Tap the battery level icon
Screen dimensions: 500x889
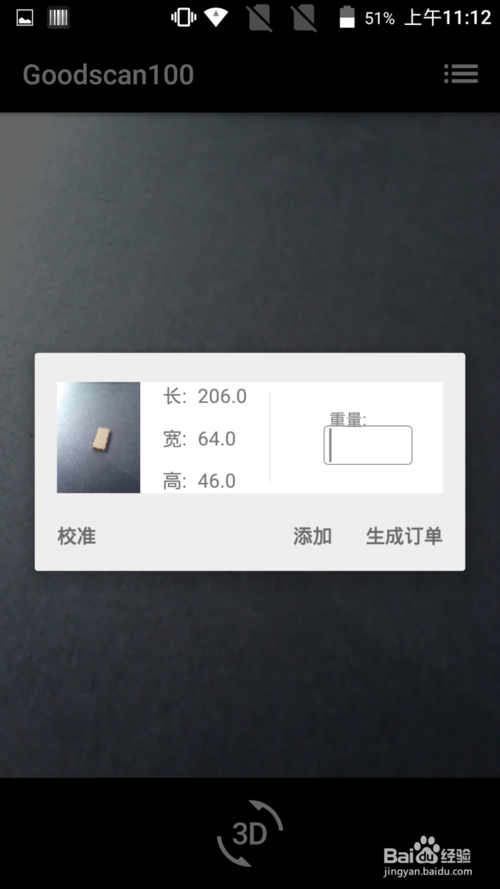click(347, 18)
